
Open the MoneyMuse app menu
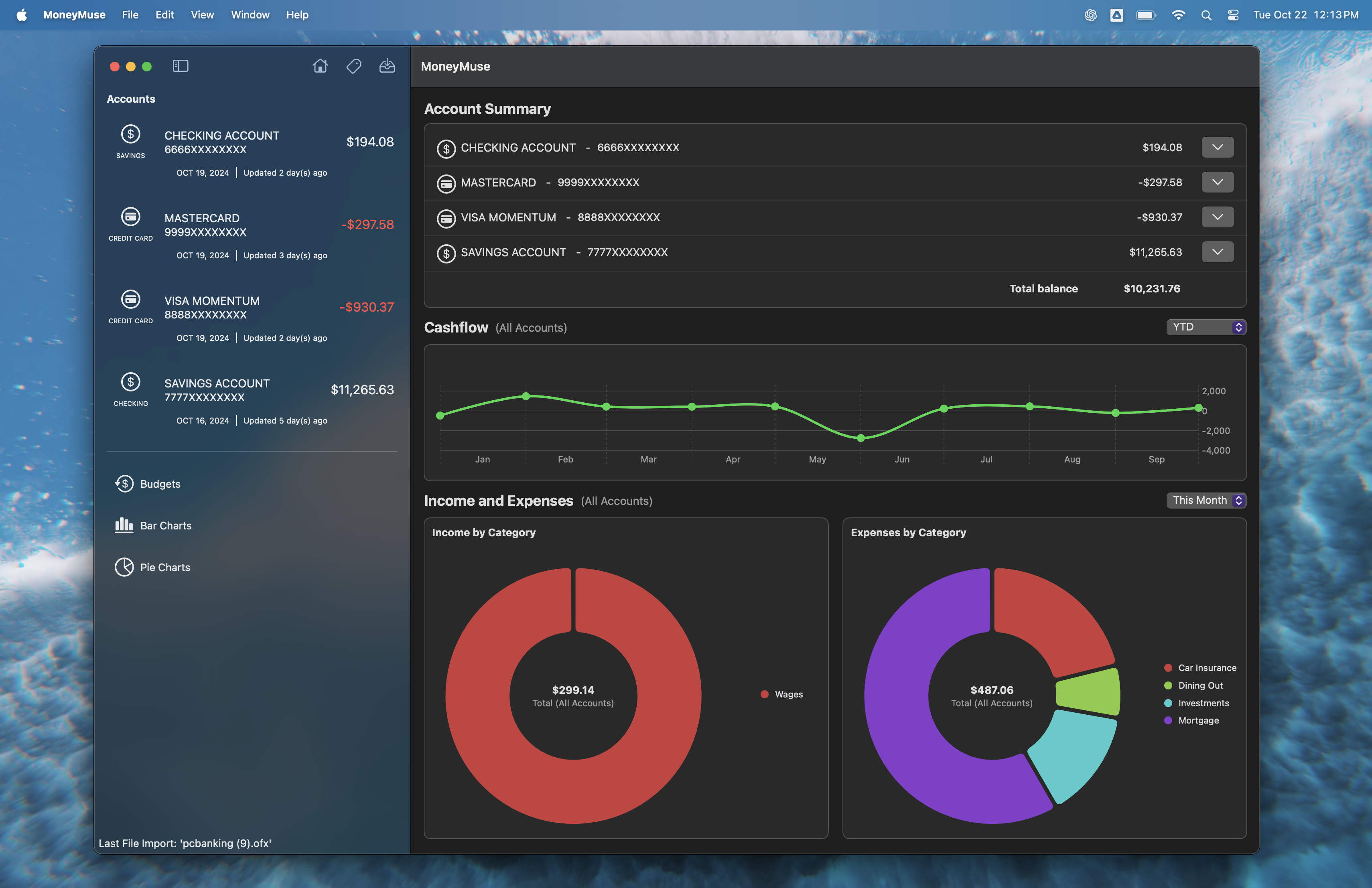(x=74, y=15)
